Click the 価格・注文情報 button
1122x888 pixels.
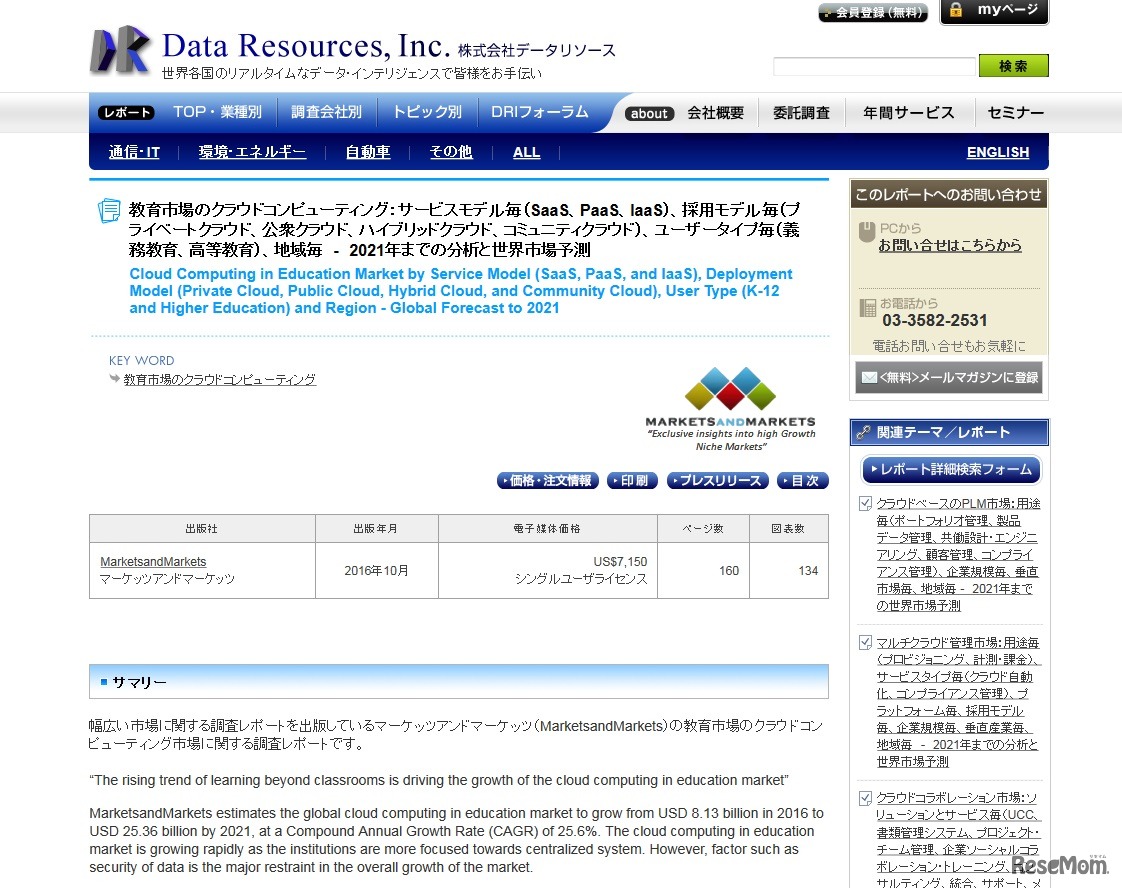click(x=548, y=481)
